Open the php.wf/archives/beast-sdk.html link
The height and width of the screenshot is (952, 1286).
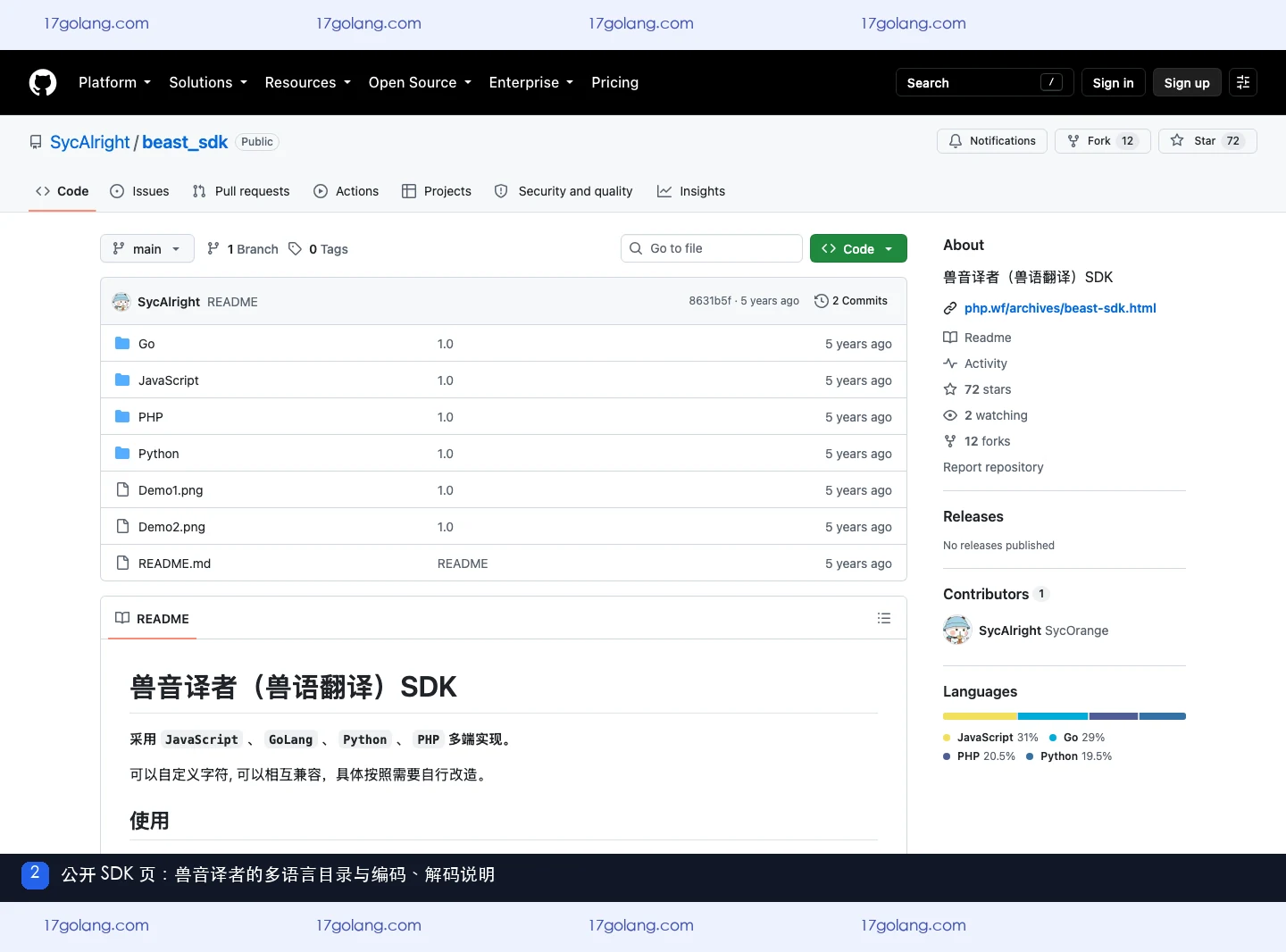click(x=1060, y=308)
